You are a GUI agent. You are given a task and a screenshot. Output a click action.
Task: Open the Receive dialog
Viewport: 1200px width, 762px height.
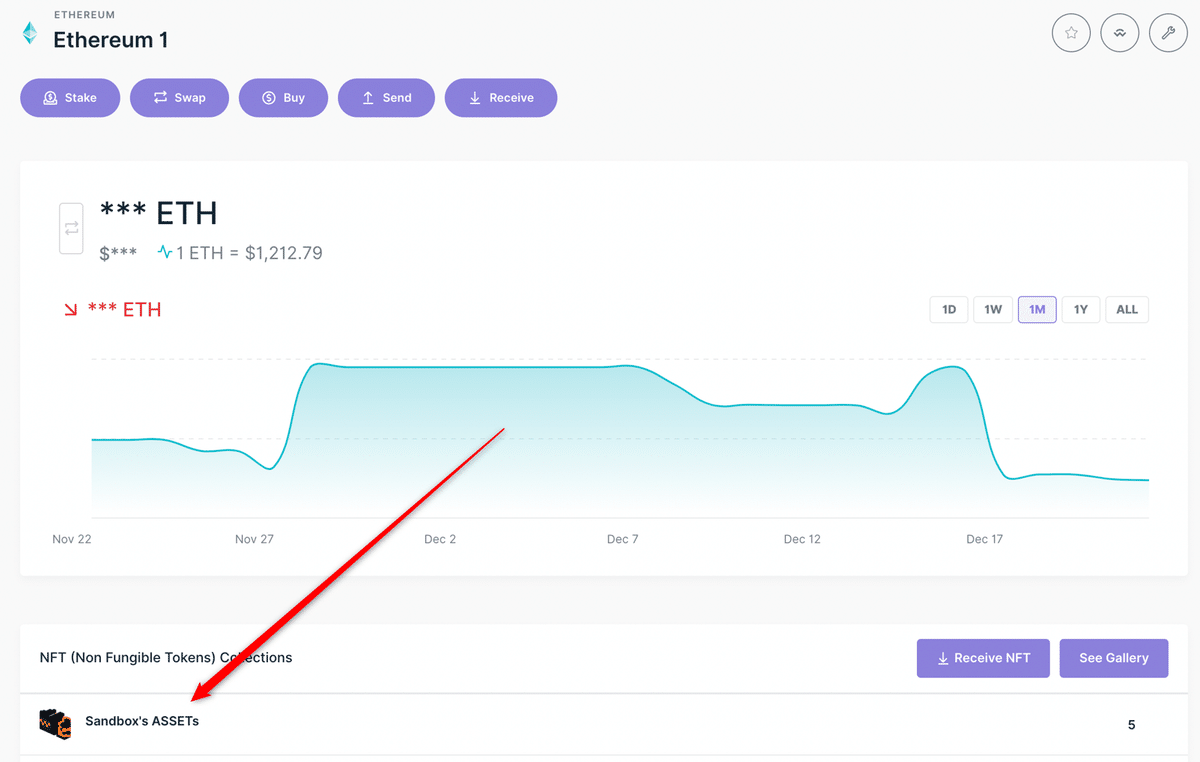pyautogui.click(x=500, y=98)
